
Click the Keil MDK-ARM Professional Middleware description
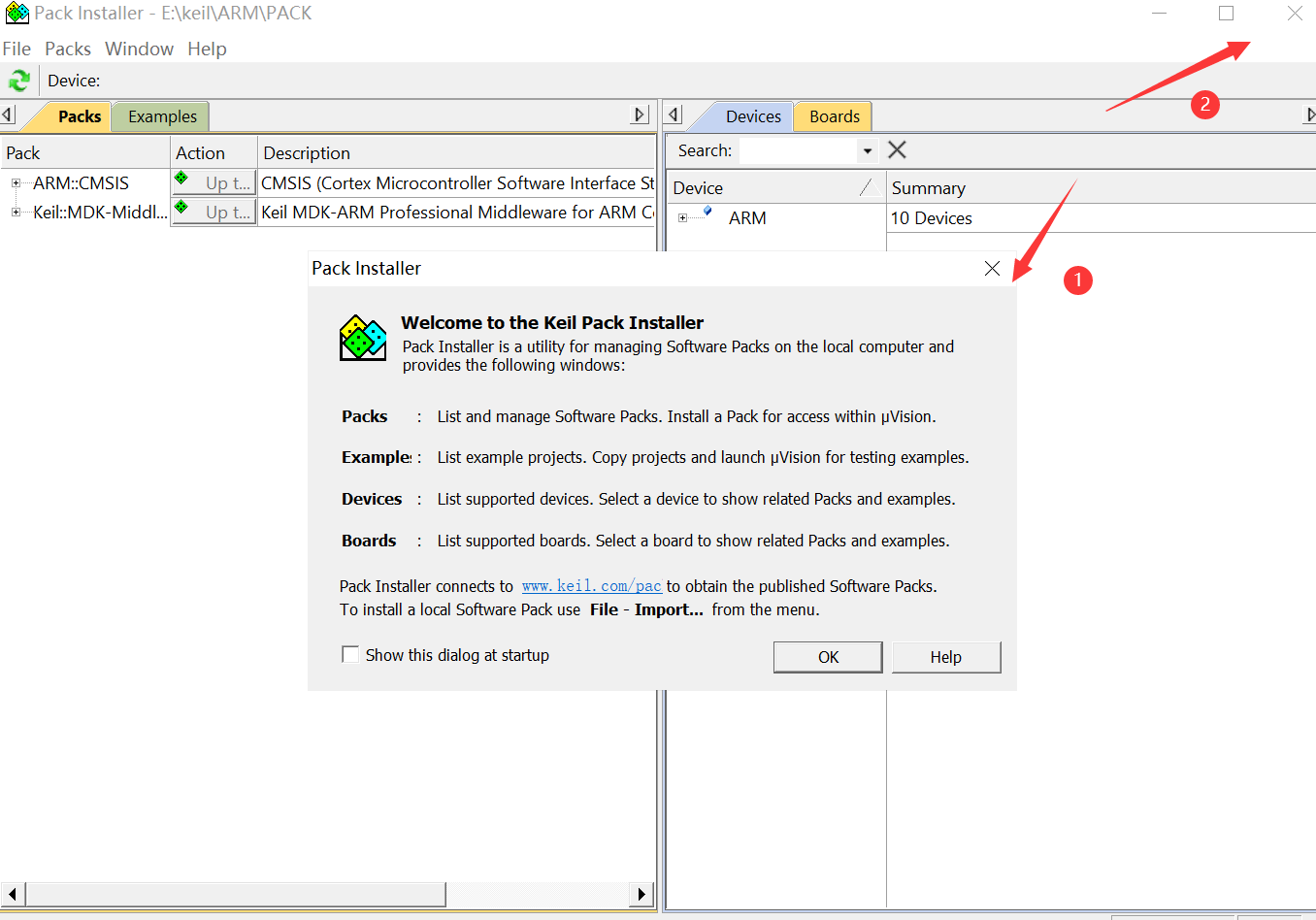[x=457, y=212]
